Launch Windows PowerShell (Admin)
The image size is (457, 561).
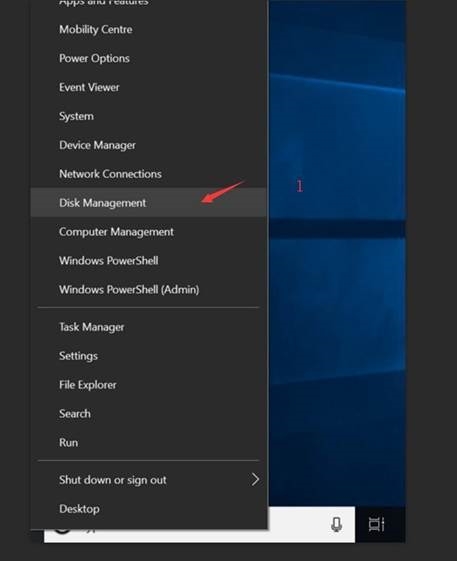(x=149, y=289)
